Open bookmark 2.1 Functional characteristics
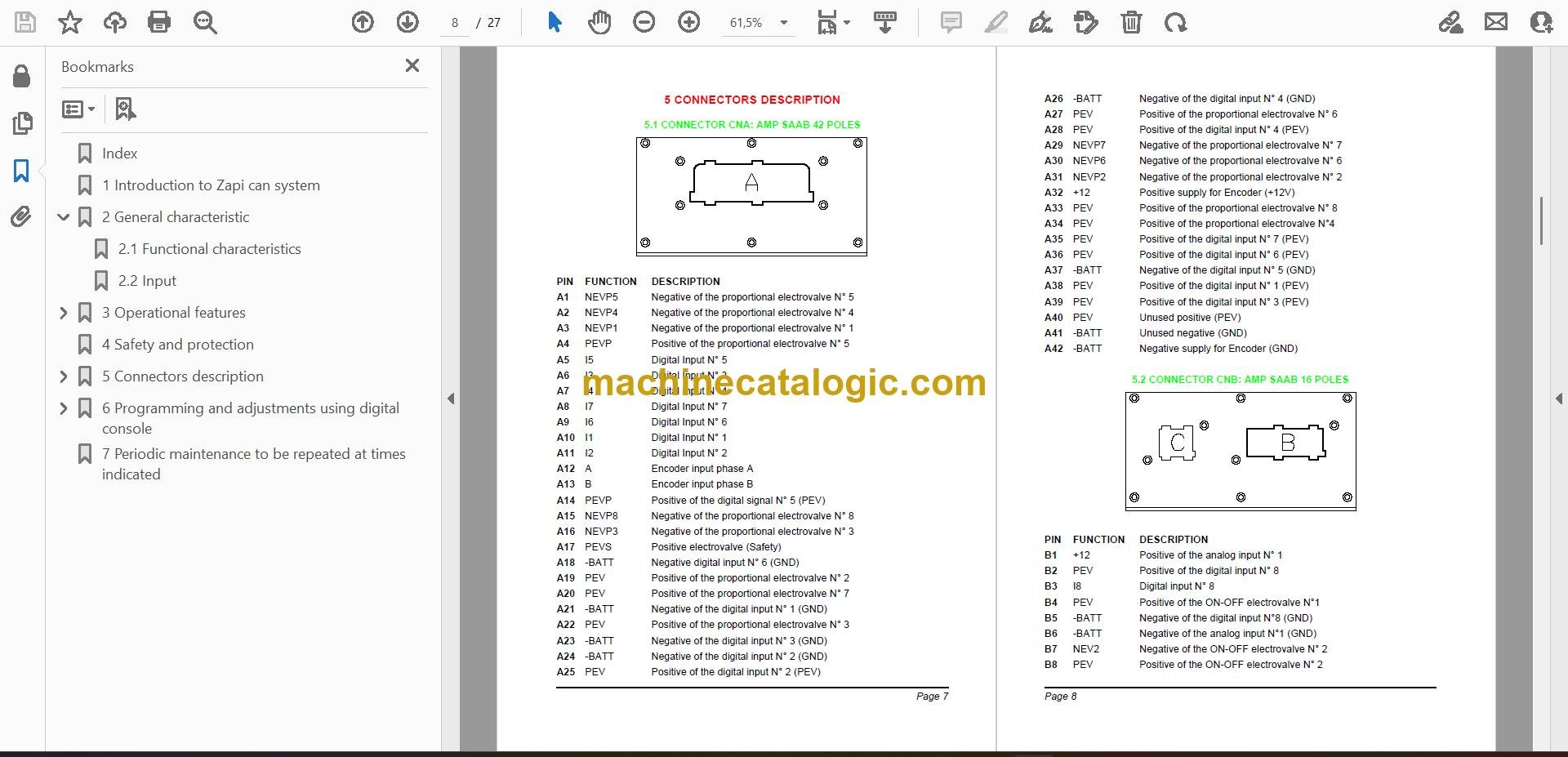1568x757 pixels. click(x=209, y=249)
